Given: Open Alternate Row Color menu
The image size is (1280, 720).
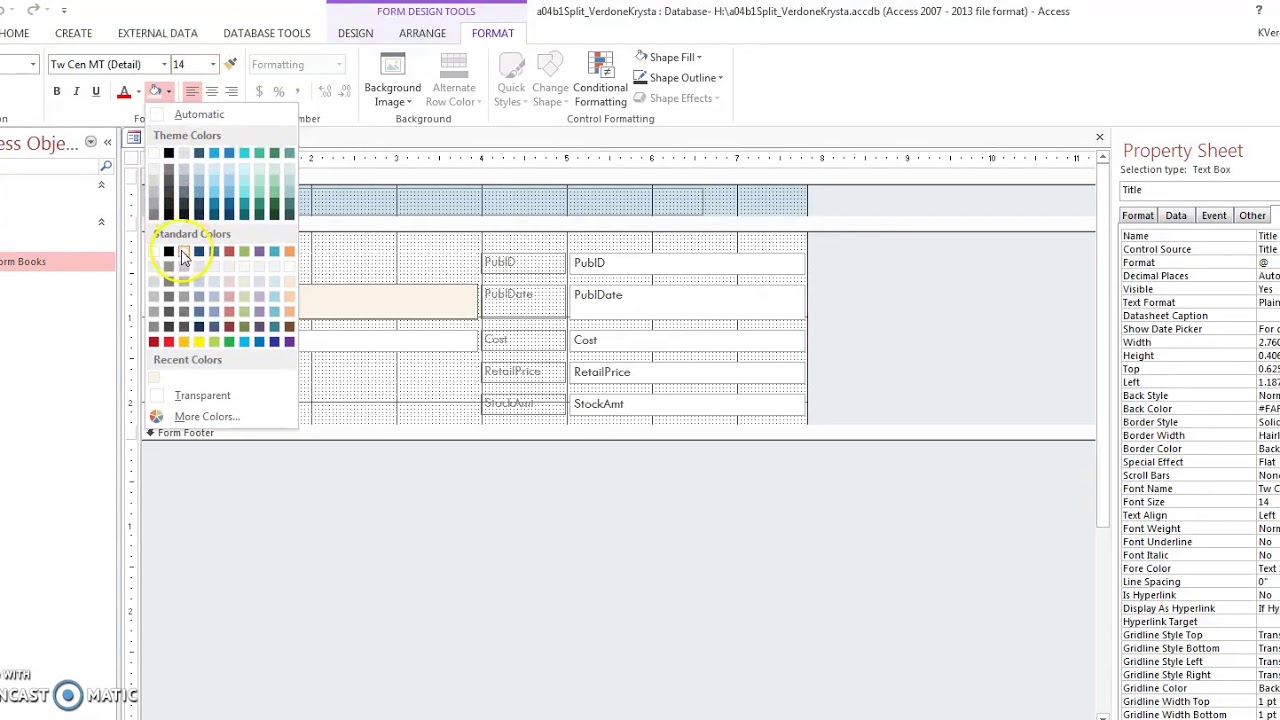Looking at the screenshot, I should pyautogui.click(x=454, y=80).
